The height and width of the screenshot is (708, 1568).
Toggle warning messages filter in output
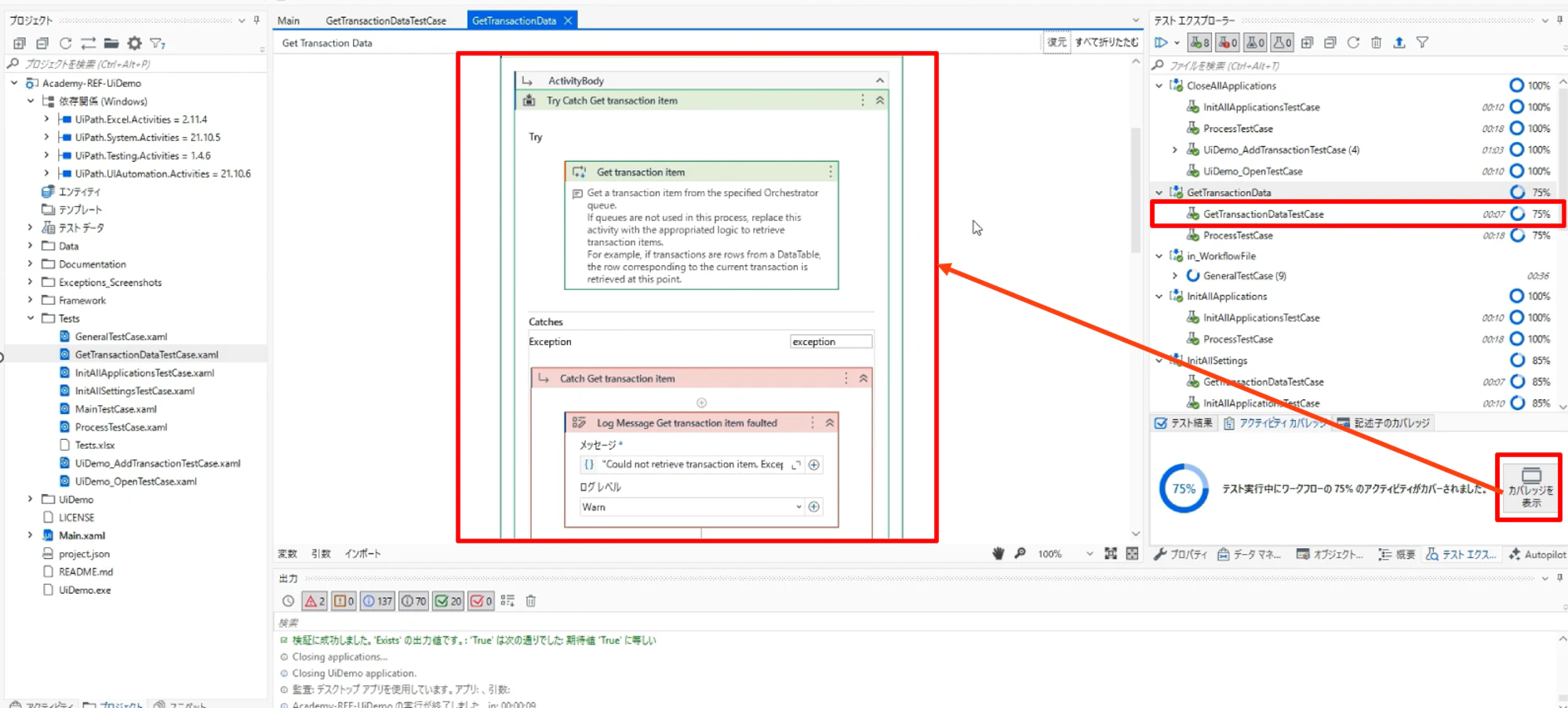click(344, 601)
